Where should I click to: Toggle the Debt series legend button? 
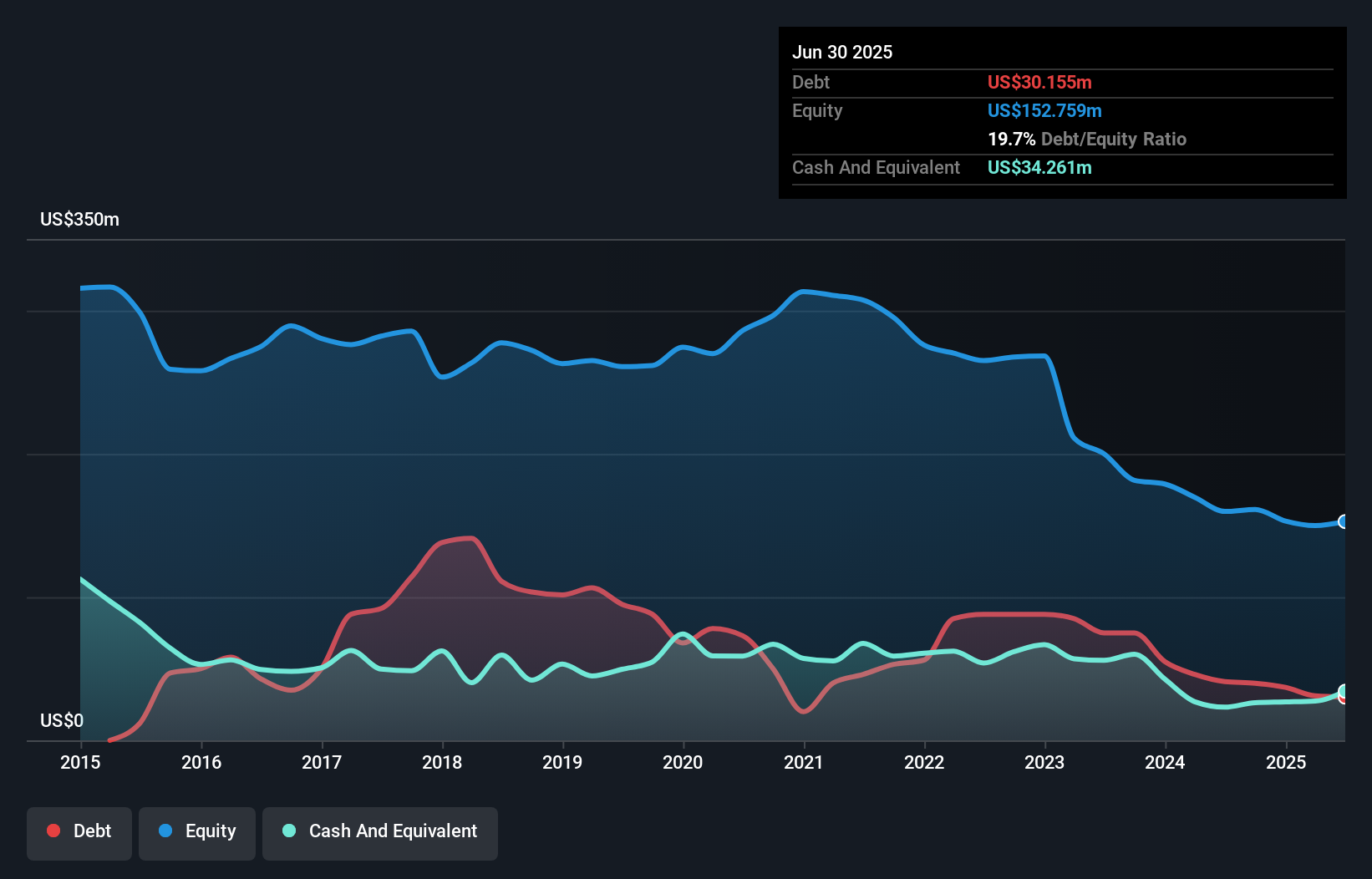[x=79, y=833]
